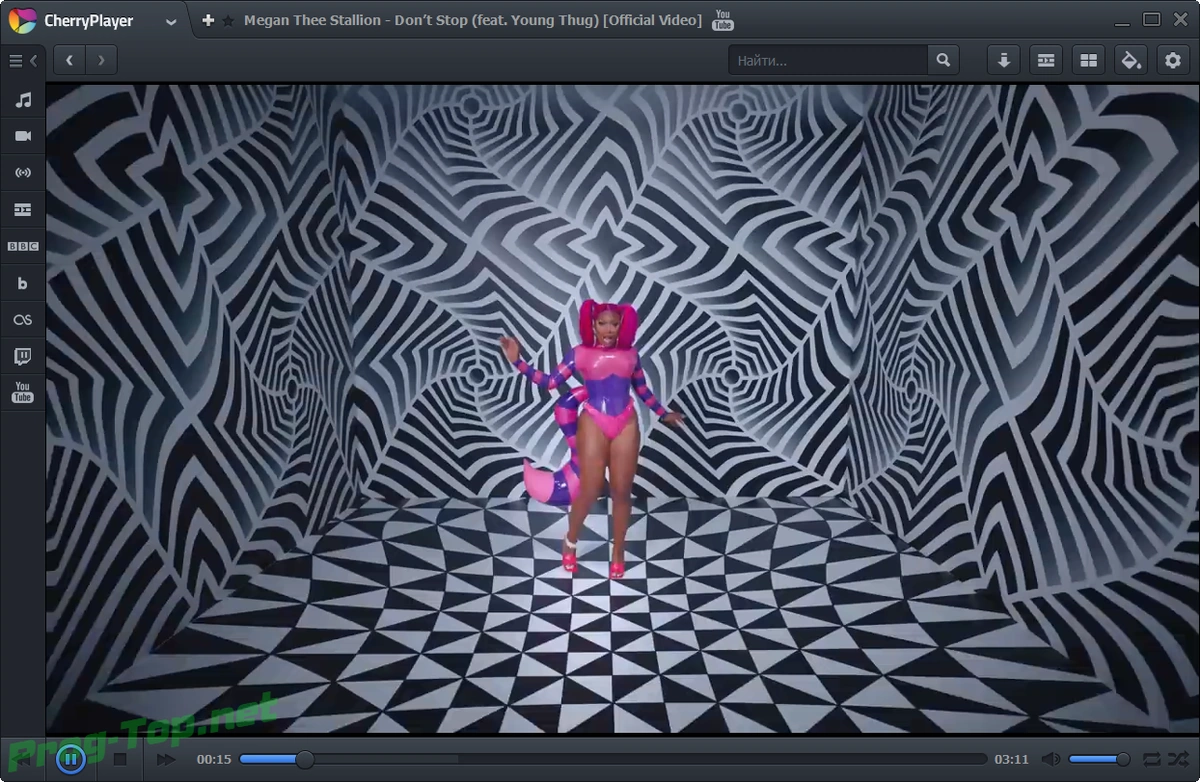
Task: Open the settings gear
Action: 1173,61
